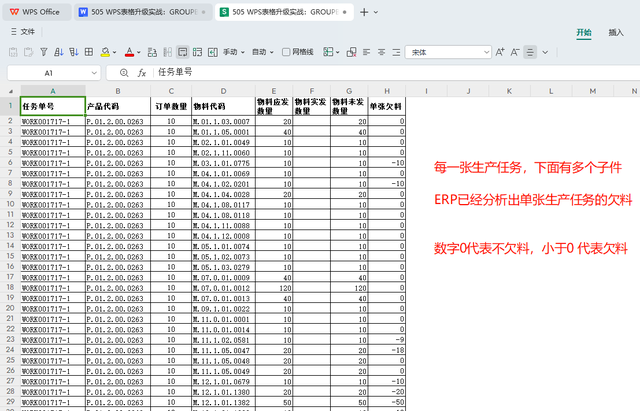
Task: Click the name box showing A1
Action: coord(49,73)
